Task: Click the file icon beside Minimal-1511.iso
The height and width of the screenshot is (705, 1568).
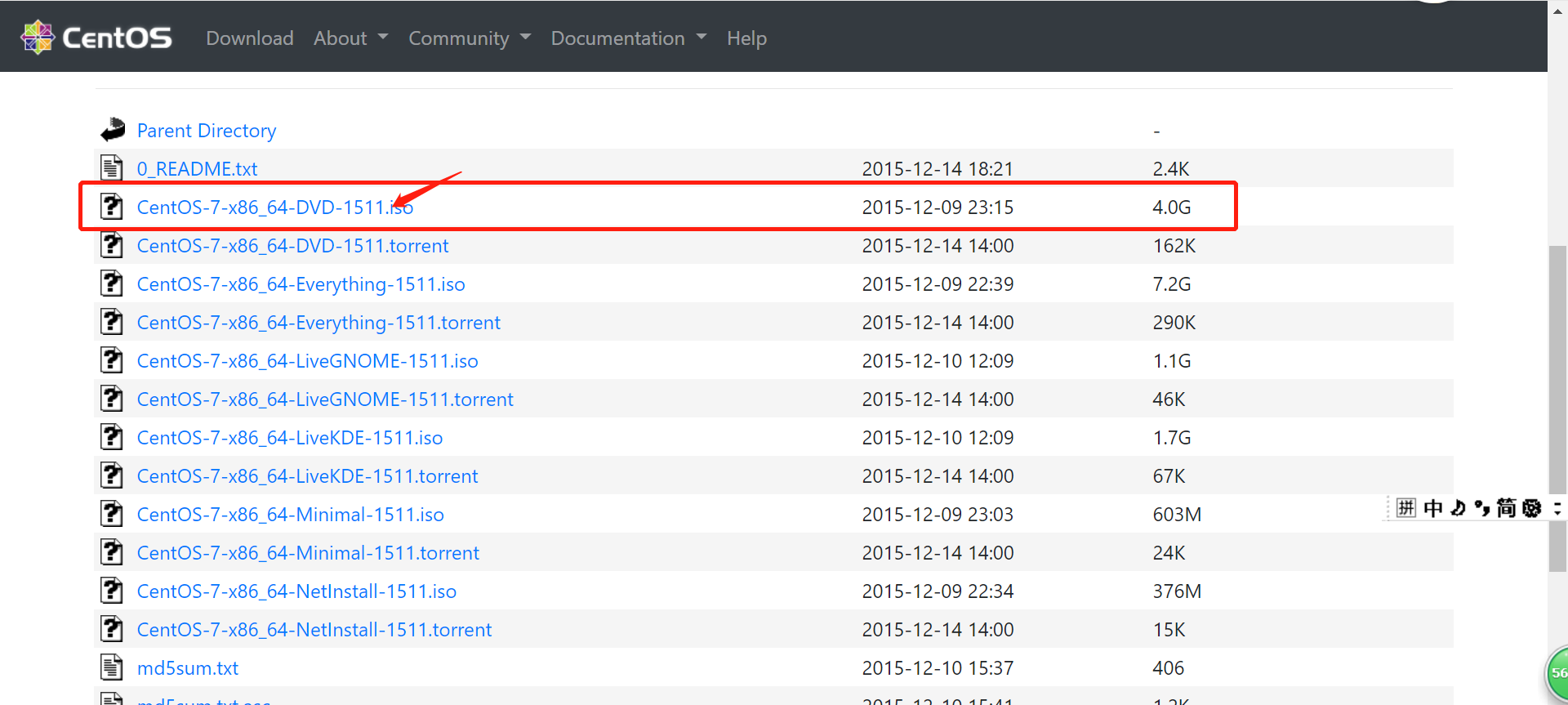Action: coord(112,513)
